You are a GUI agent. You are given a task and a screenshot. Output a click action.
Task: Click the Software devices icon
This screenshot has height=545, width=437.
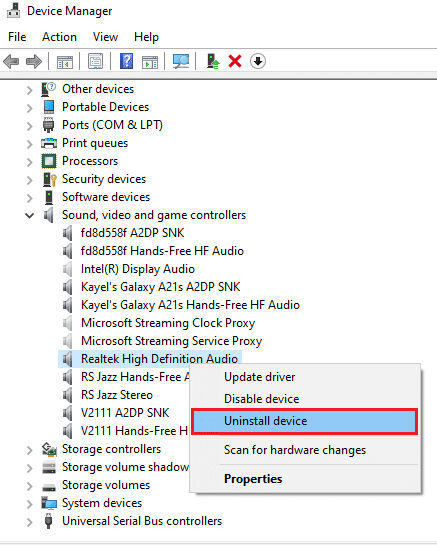click(x=49, y=197)
